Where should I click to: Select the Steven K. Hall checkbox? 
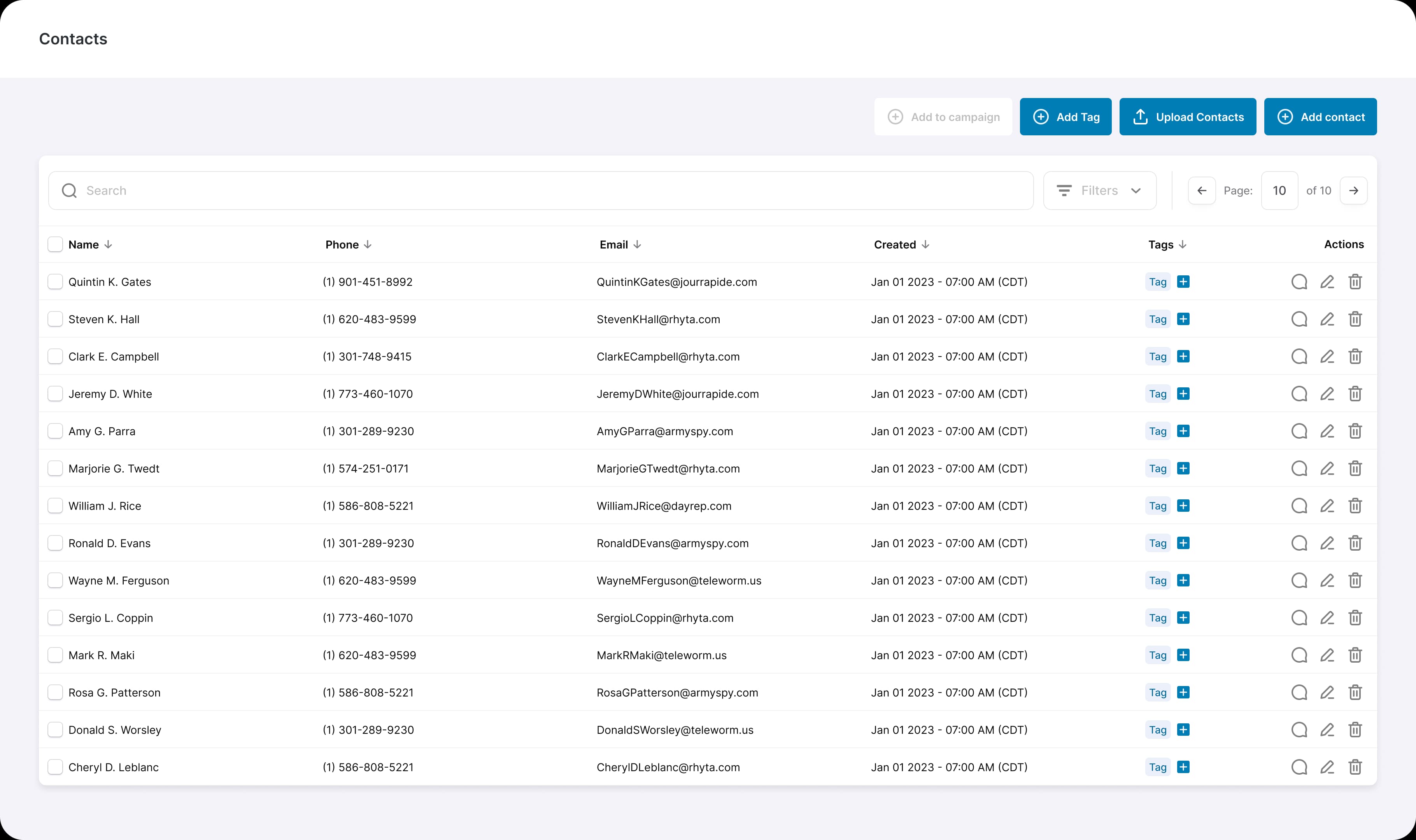coord(55,319)
